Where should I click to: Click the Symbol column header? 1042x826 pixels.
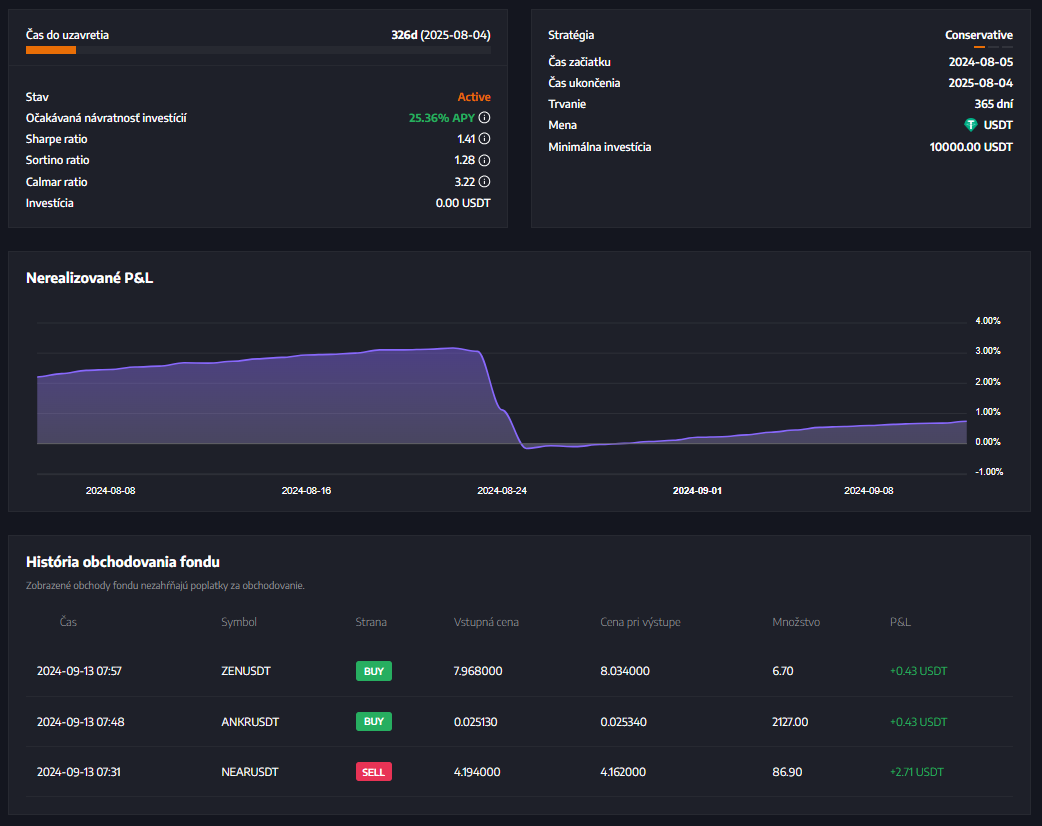click(239, 622)
